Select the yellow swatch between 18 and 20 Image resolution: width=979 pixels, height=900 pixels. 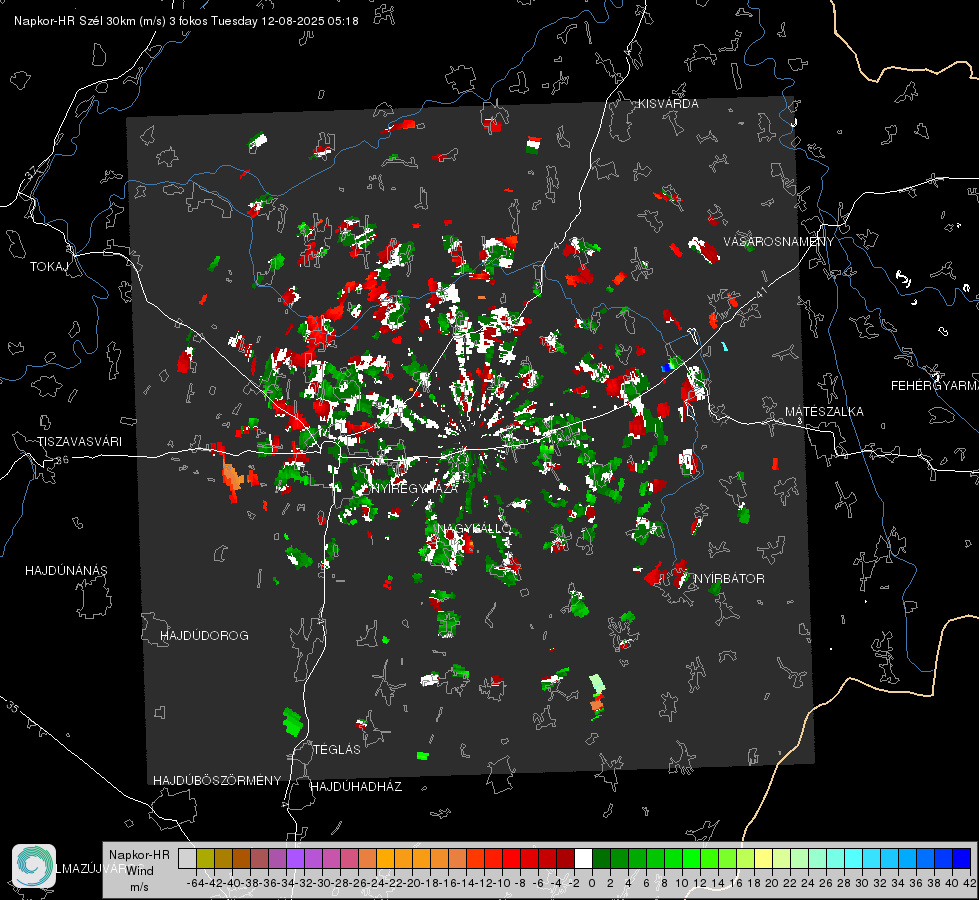(x=764, y=858)
